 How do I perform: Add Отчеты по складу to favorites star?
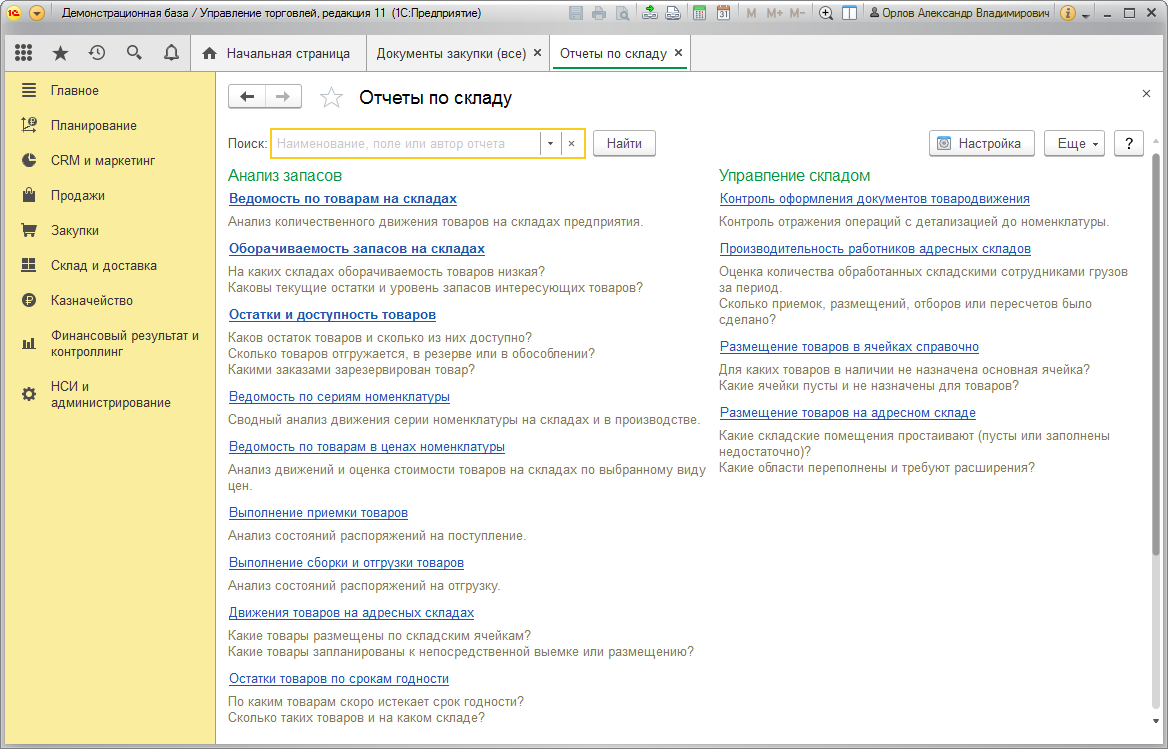[331, 98]
